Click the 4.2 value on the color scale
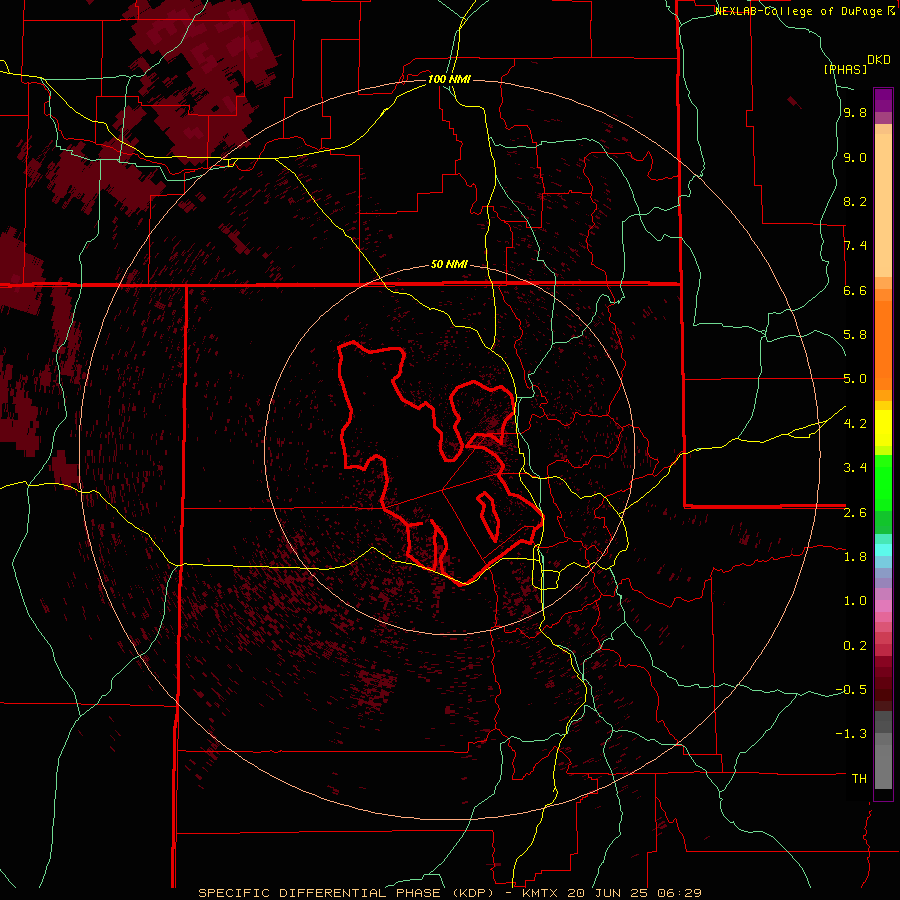 click(855, 424)
